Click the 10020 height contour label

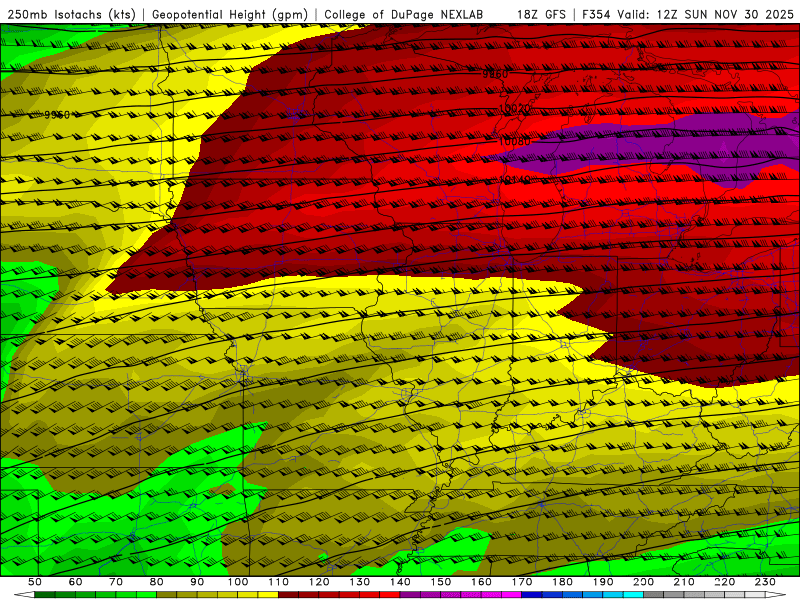514,108
